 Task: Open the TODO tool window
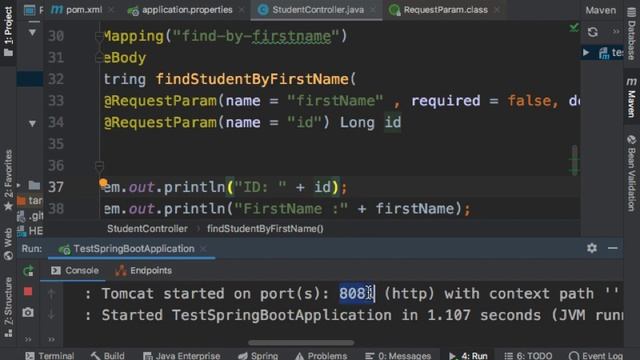(528, 356)
